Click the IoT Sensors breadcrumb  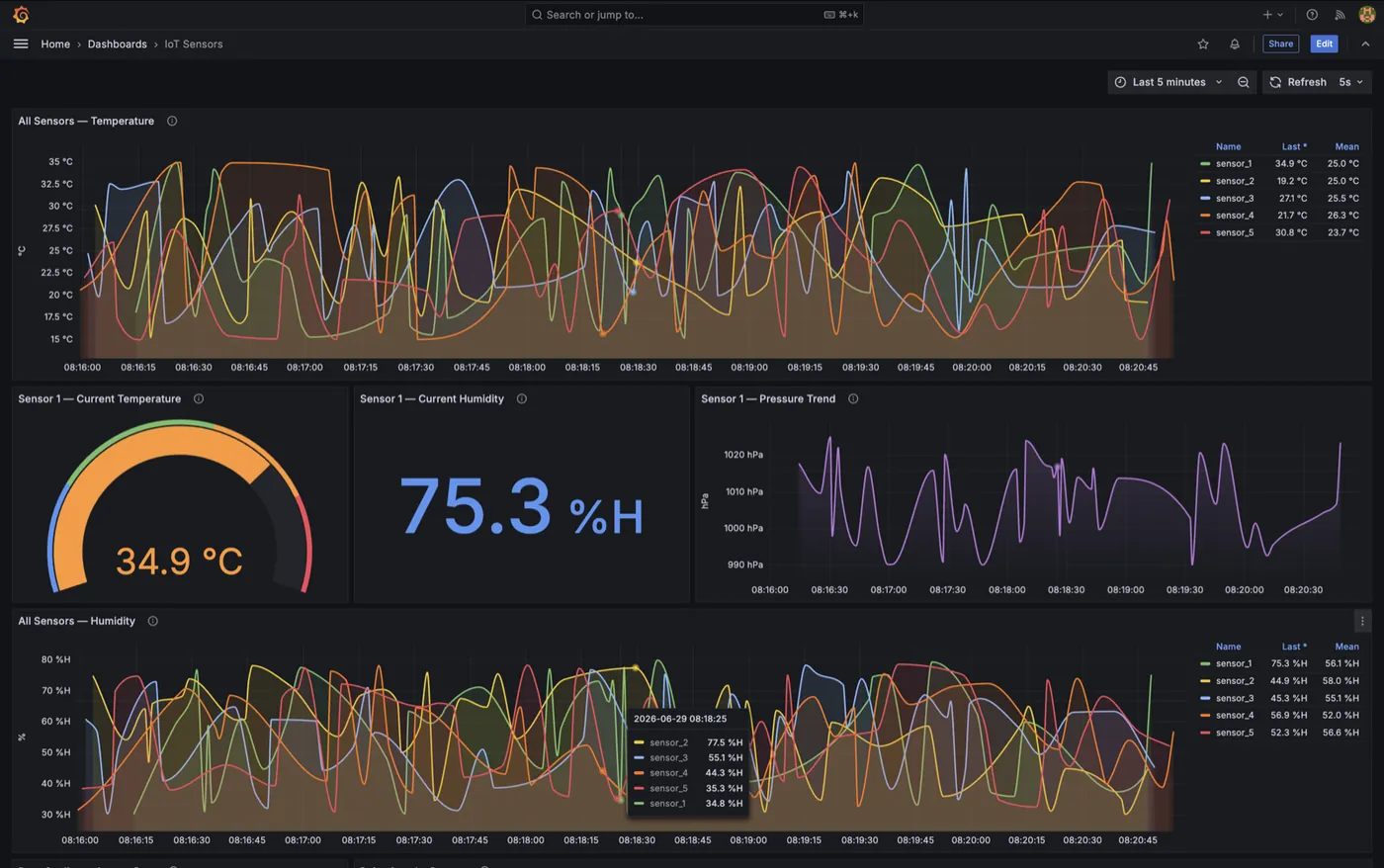tap(194, 43)
